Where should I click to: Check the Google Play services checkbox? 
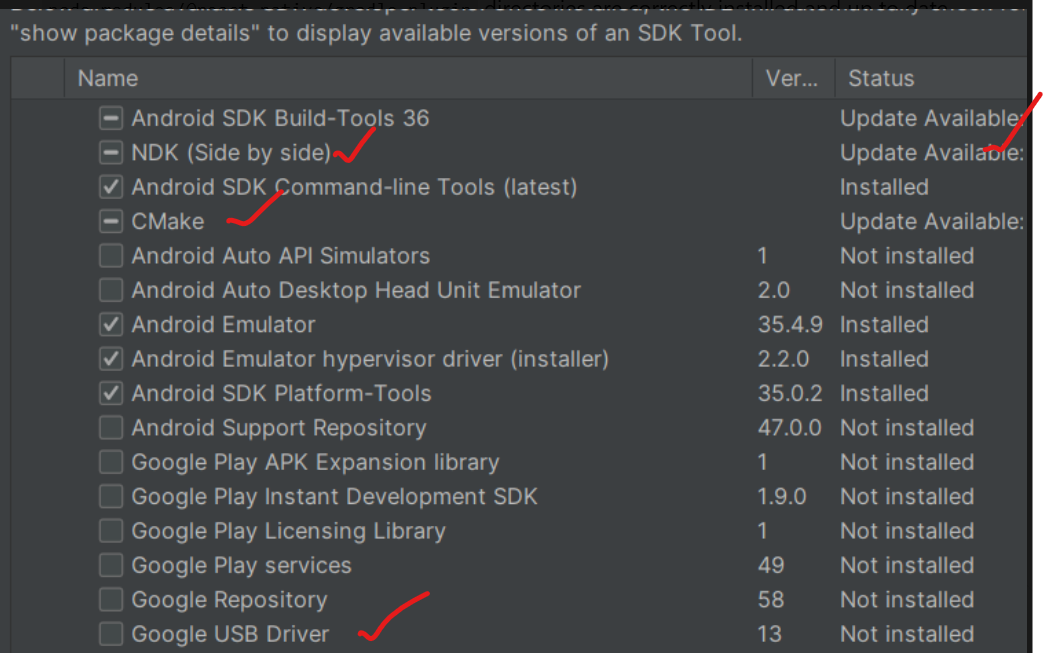click(110, 565)
